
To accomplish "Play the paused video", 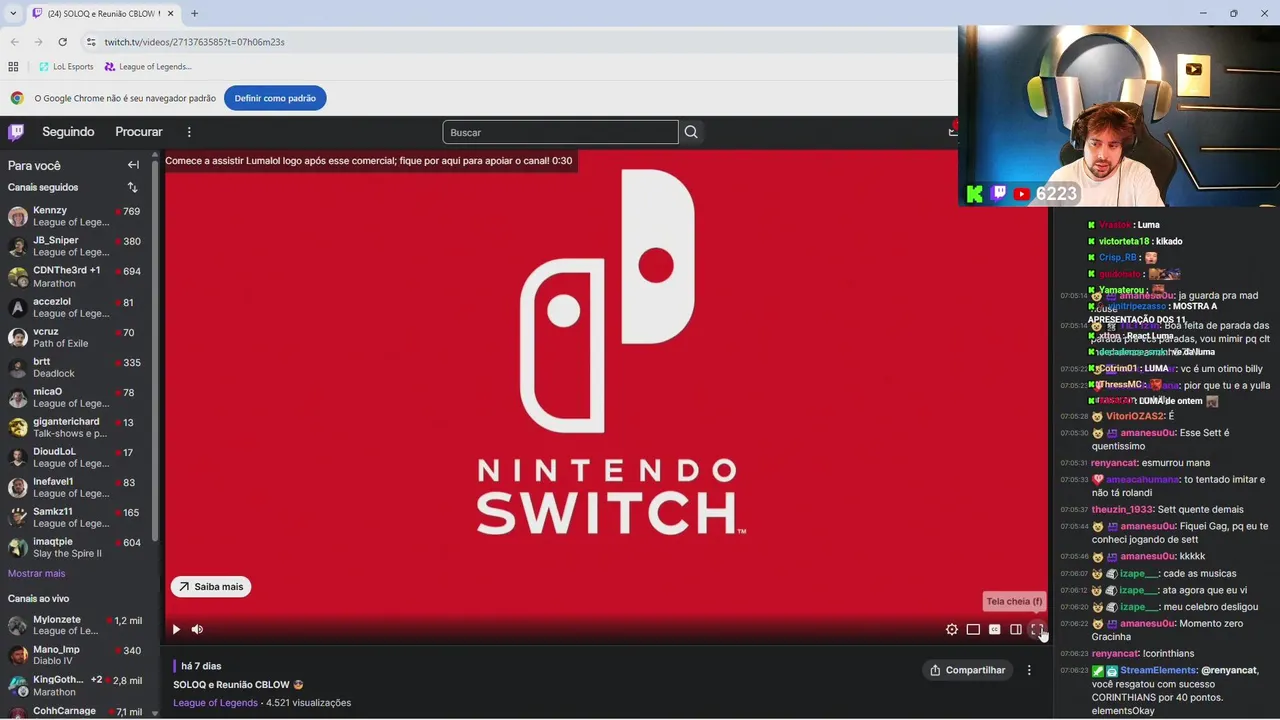I will point(176,629).
